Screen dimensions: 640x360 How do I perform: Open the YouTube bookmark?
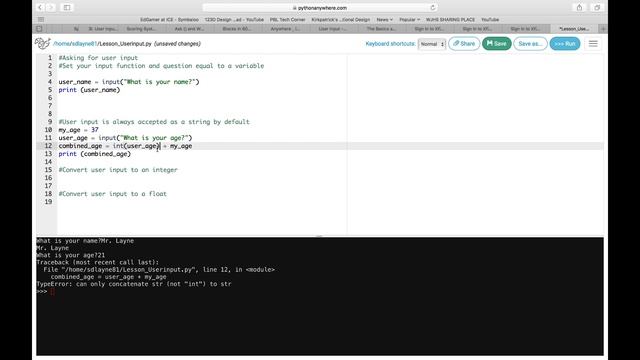pyautogui.click(x=490, y=20)
